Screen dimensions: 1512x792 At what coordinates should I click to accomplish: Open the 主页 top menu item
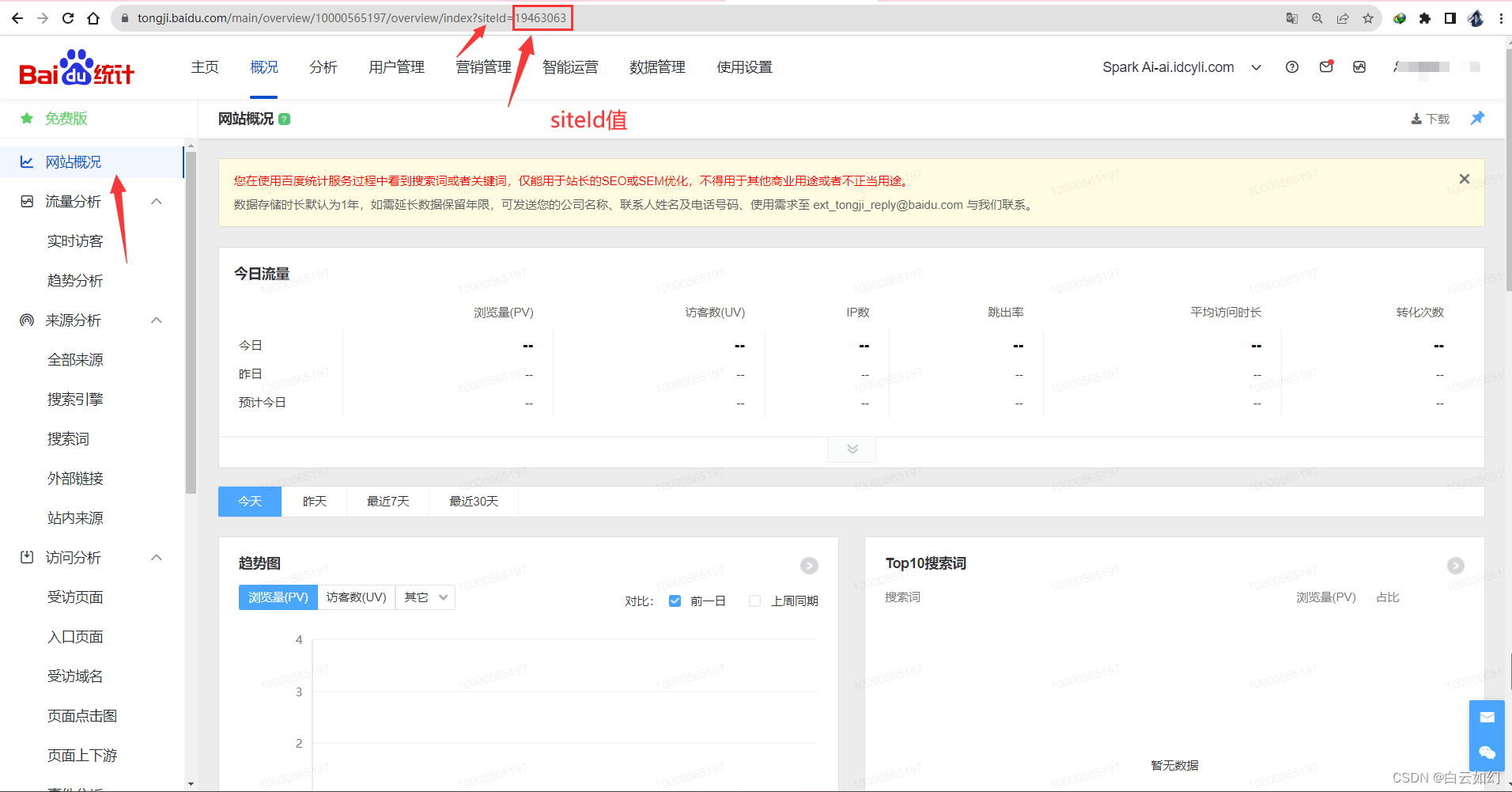[205, 67]
